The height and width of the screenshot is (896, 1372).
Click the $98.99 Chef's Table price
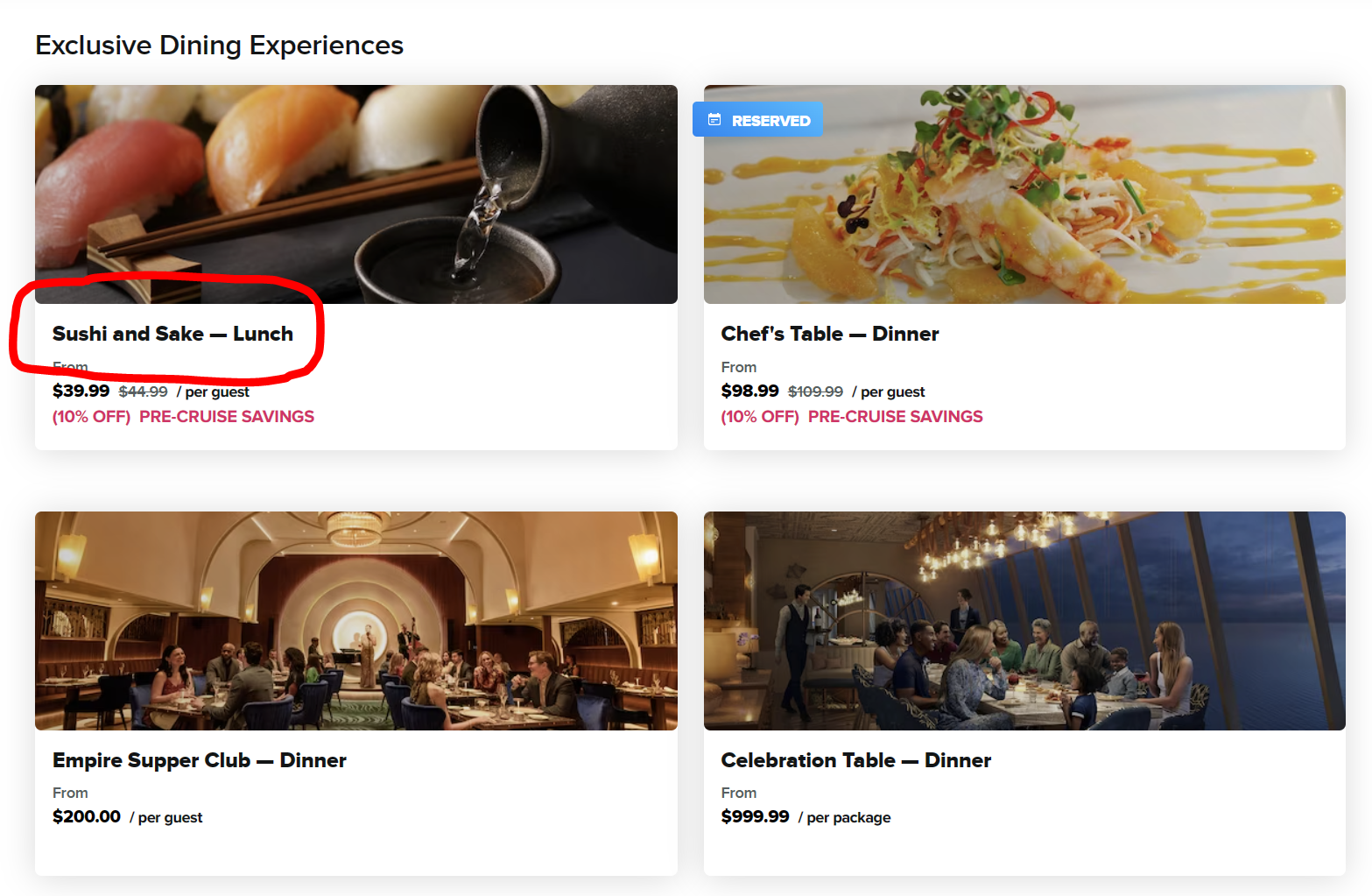(x=749, y=391)
